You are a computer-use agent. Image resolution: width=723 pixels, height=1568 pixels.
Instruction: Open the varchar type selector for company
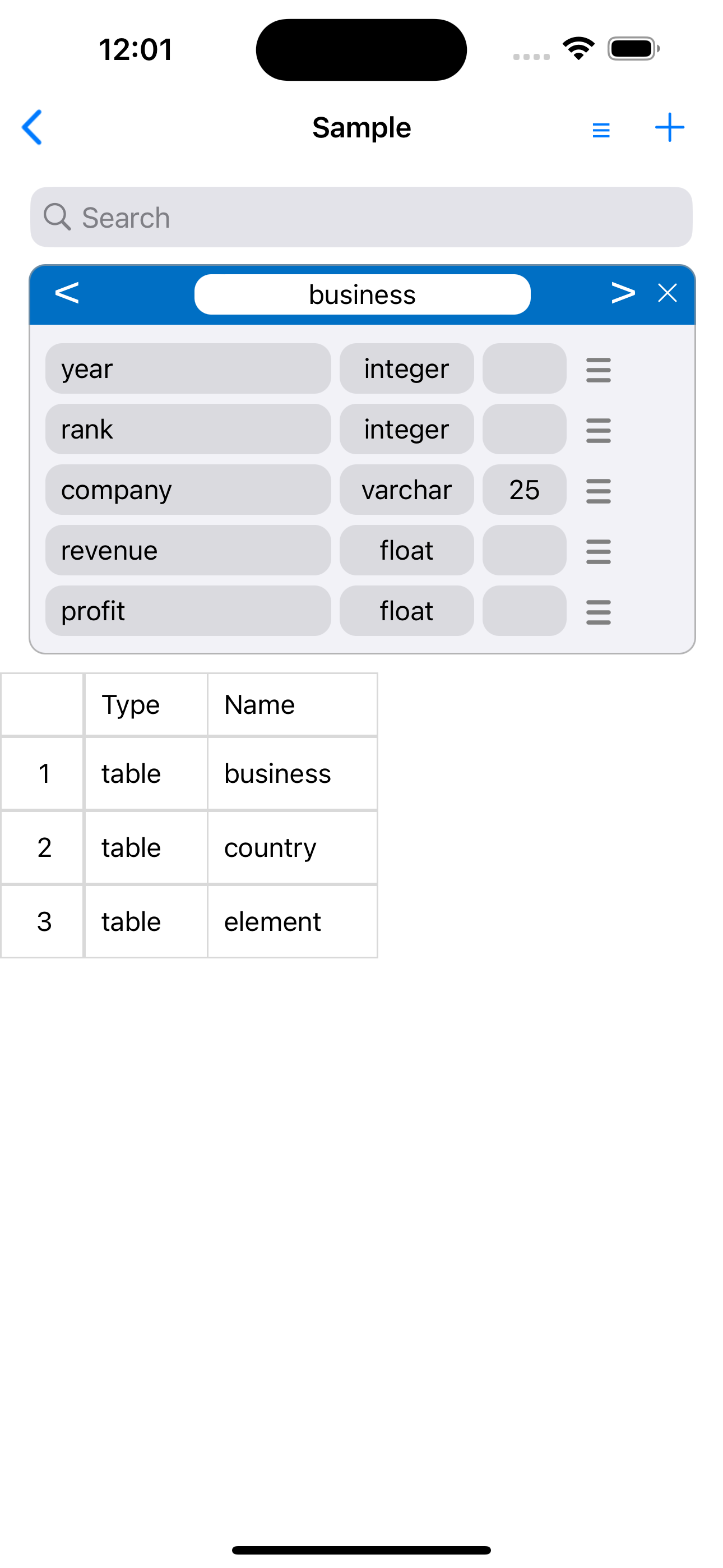(406, 490)
